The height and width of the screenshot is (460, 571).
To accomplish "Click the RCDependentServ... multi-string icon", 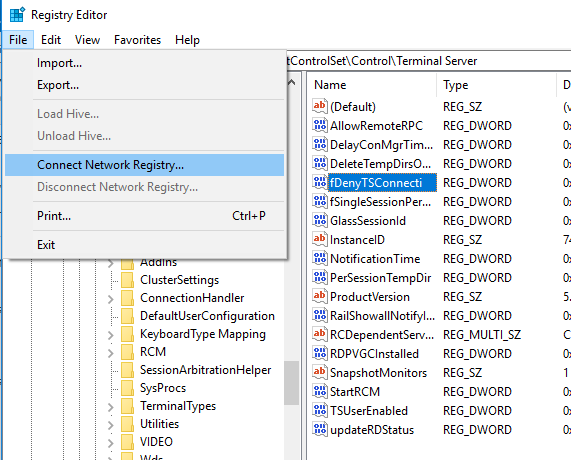I will (320, 334).
